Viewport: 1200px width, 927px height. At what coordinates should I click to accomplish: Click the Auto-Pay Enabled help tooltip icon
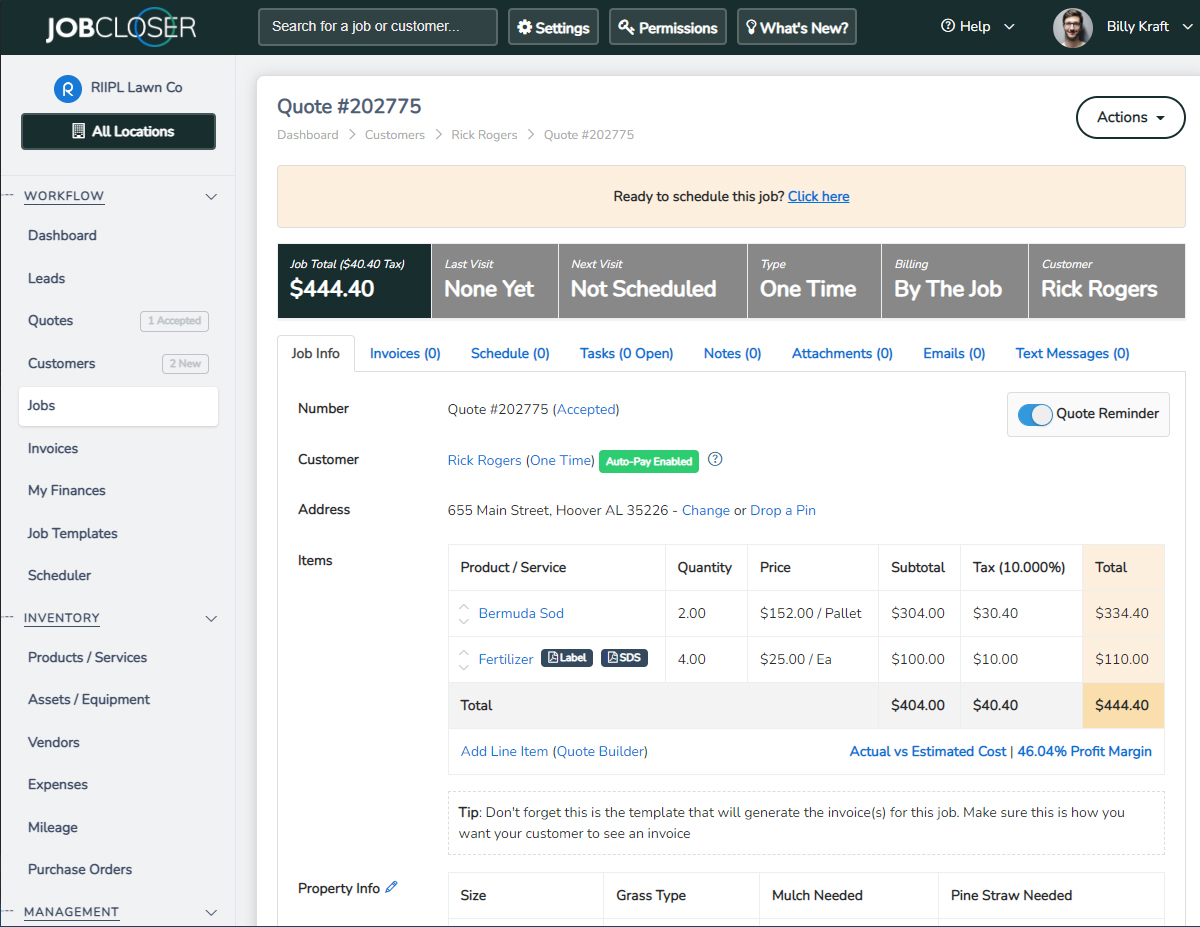(x=715, y=459)
